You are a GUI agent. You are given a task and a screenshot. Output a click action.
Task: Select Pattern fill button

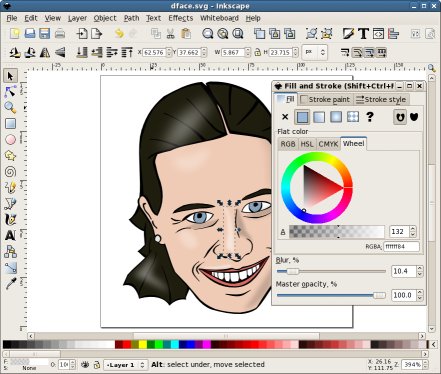[353, 117]
